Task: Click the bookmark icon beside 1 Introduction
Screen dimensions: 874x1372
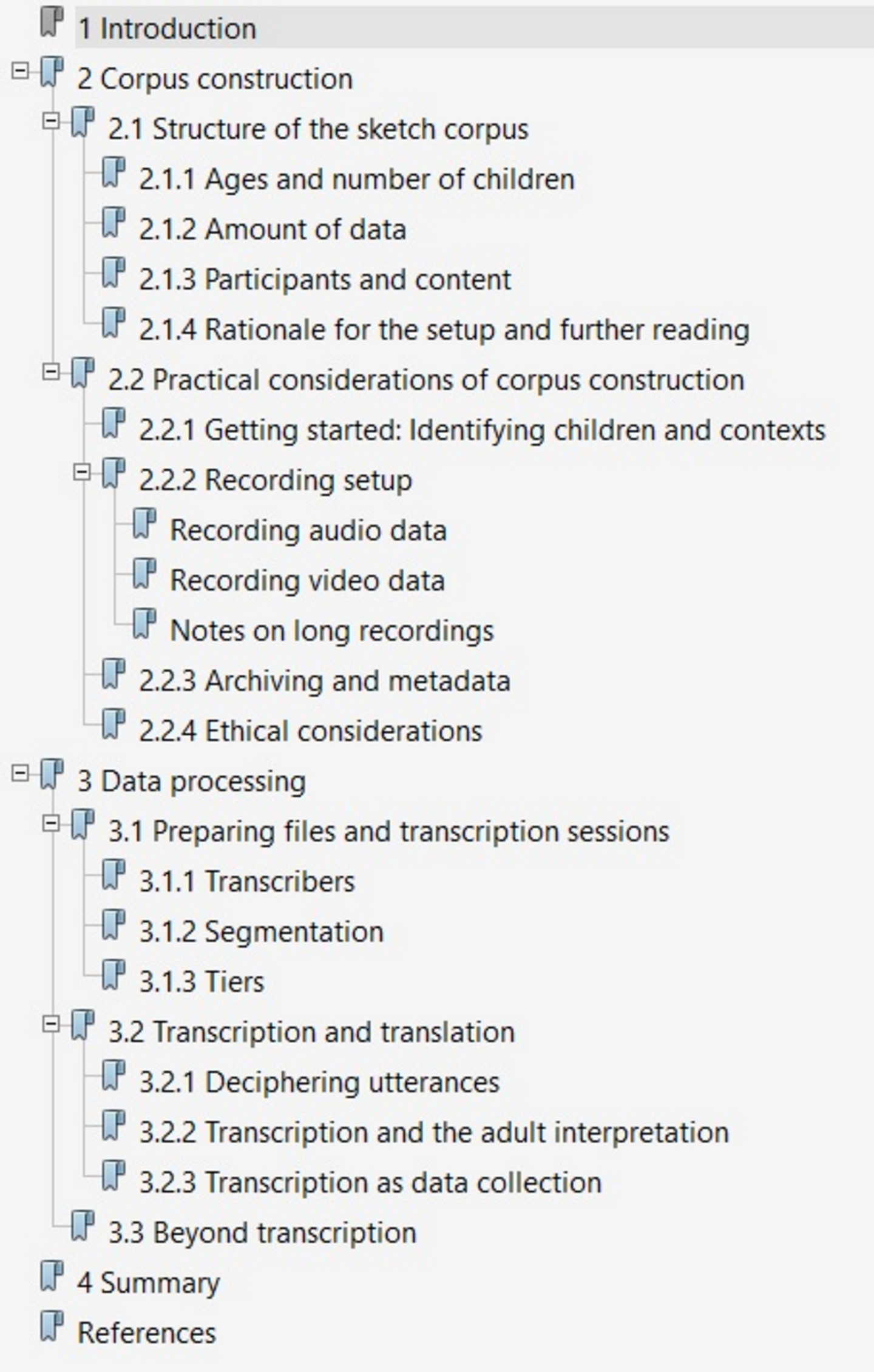Action: [52, 22]
